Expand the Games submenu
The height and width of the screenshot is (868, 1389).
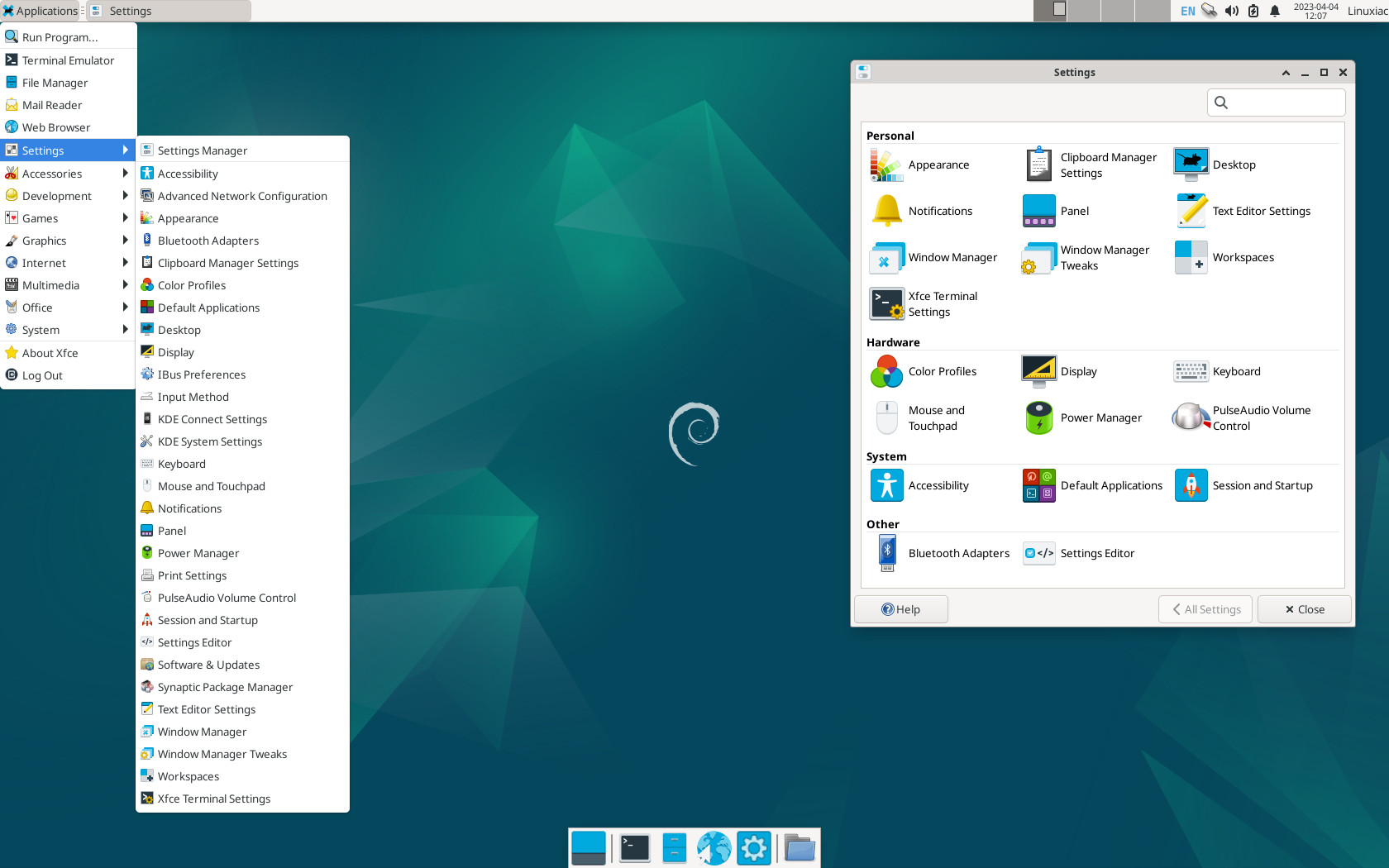click(x=68, y=218)
